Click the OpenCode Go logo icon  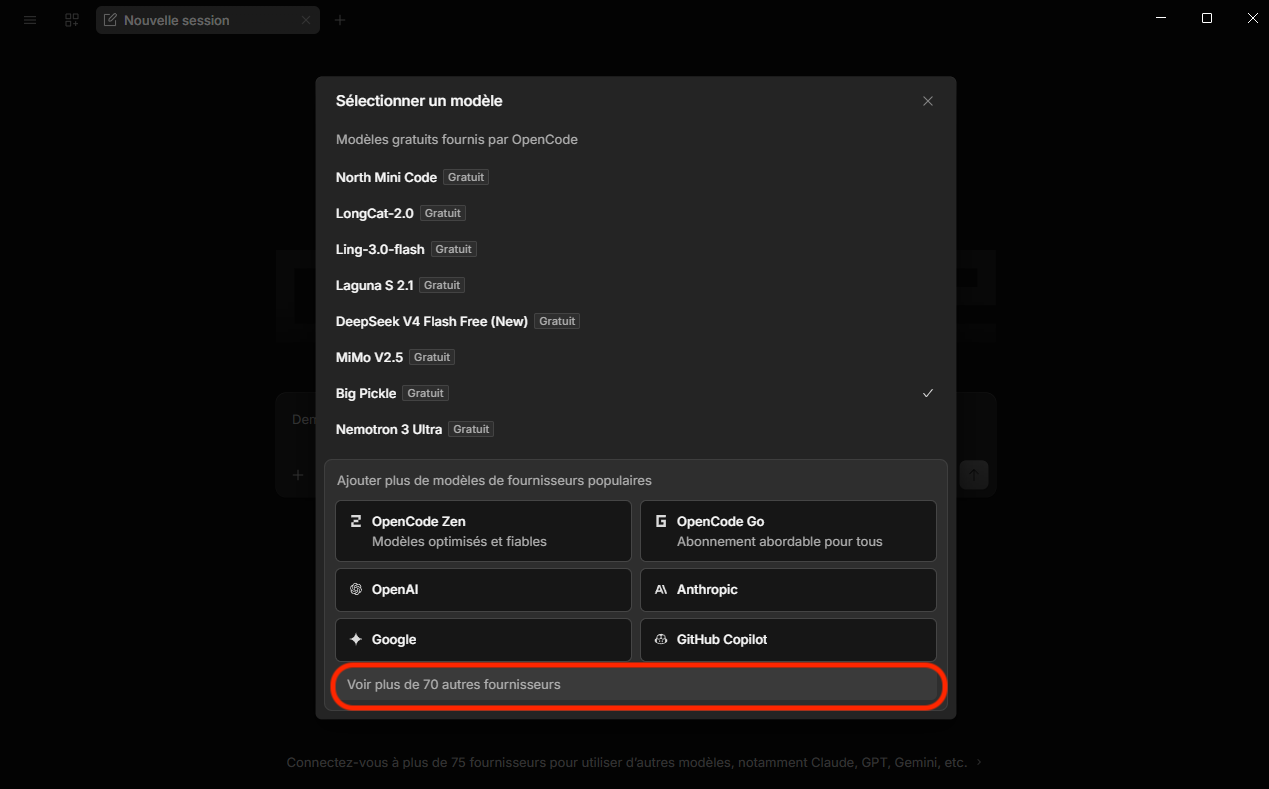661,521
